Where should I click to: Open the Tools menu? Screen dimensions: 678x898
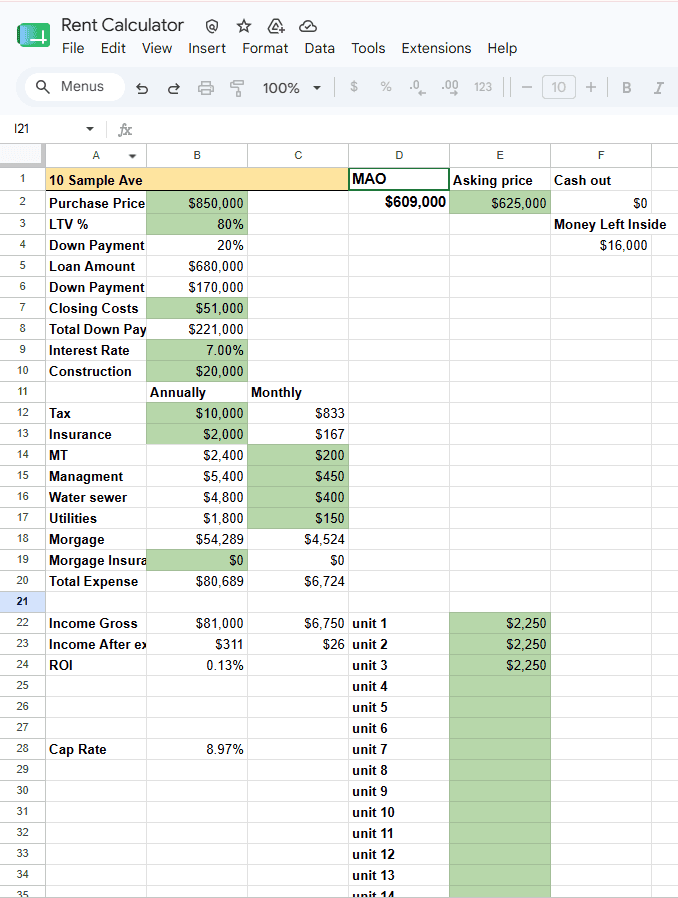(x=368, y=48)
